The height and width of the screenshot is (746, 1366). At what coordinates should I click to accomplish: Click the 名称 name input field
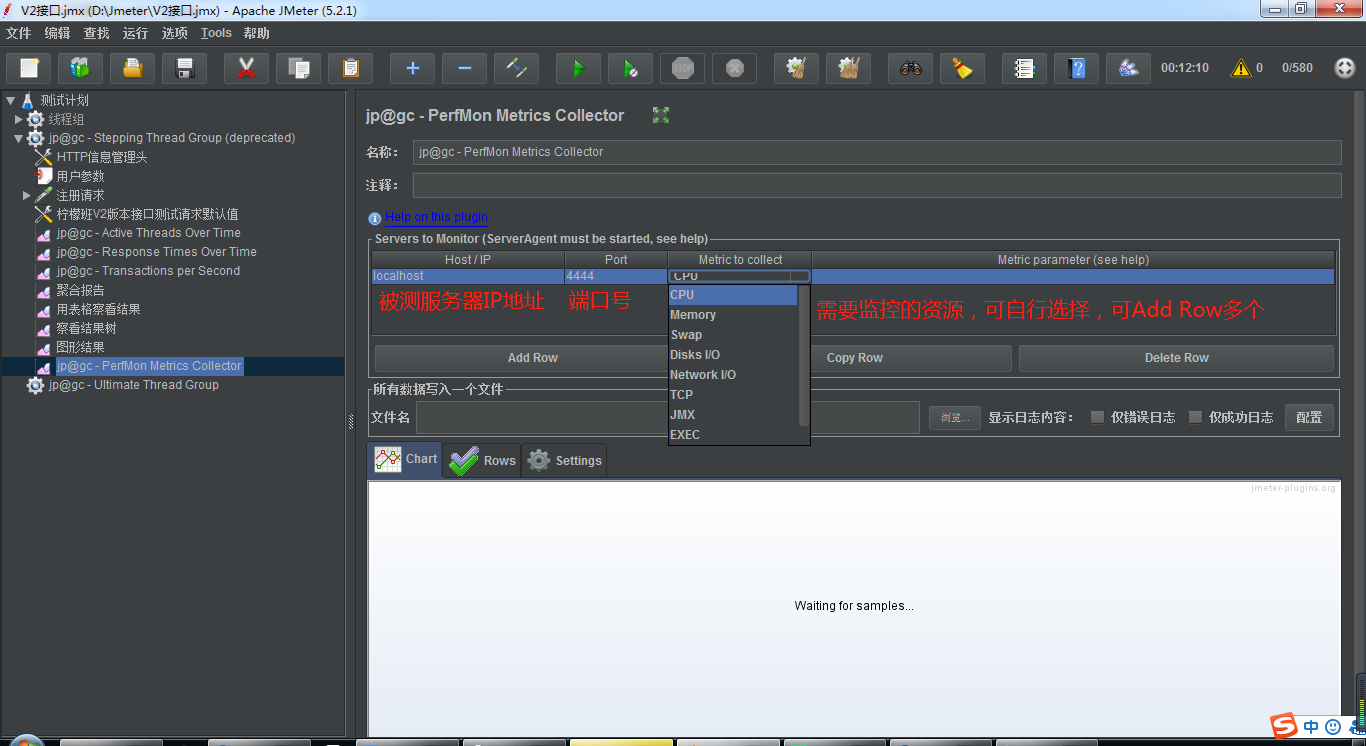pos(877,152)
